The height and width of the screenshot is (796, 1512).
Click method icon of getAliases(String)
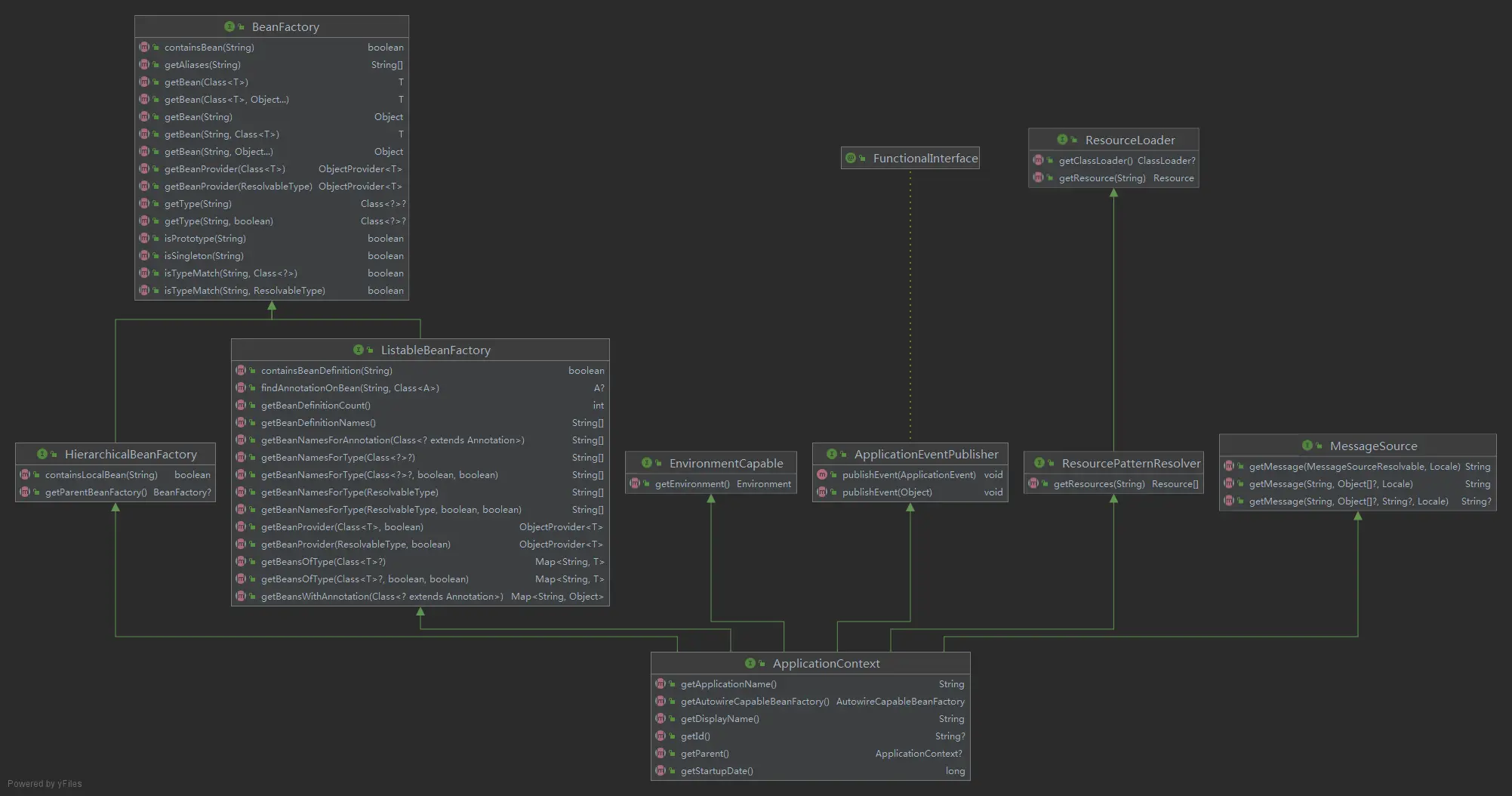pyautogui.click(x=144, y=64)
